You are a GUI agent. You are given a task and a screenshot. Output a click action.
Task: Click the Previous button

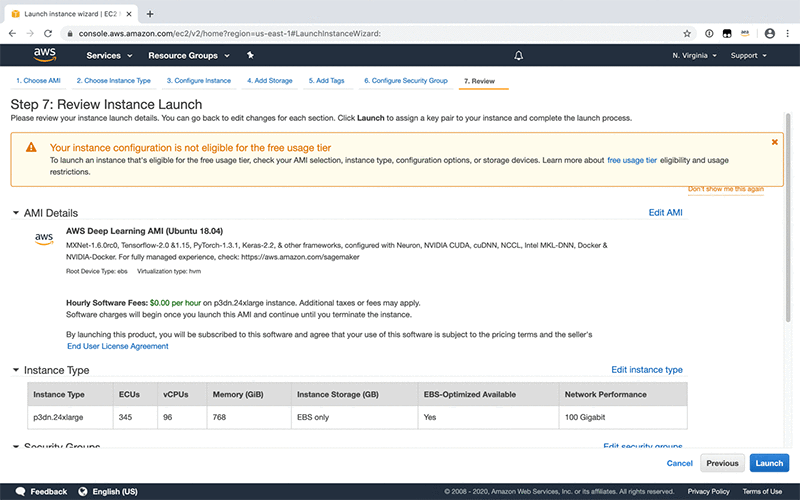722,463
